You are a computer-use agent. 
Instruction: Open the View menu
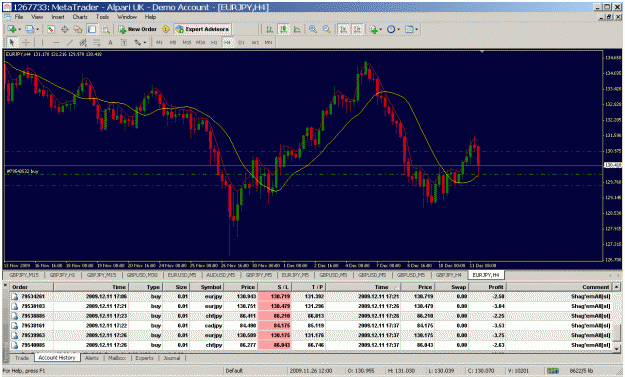click(37, 17)
